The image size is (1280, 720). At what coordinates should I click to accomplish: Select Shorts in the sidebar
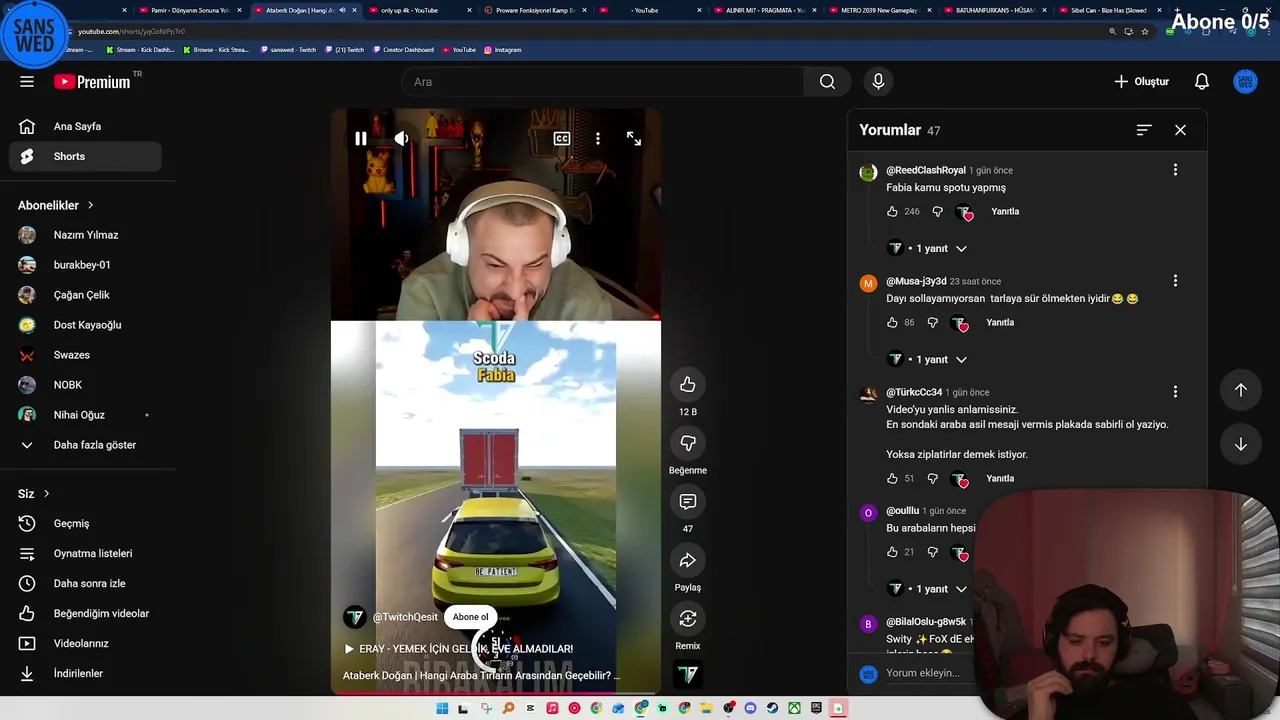point(86,156)
